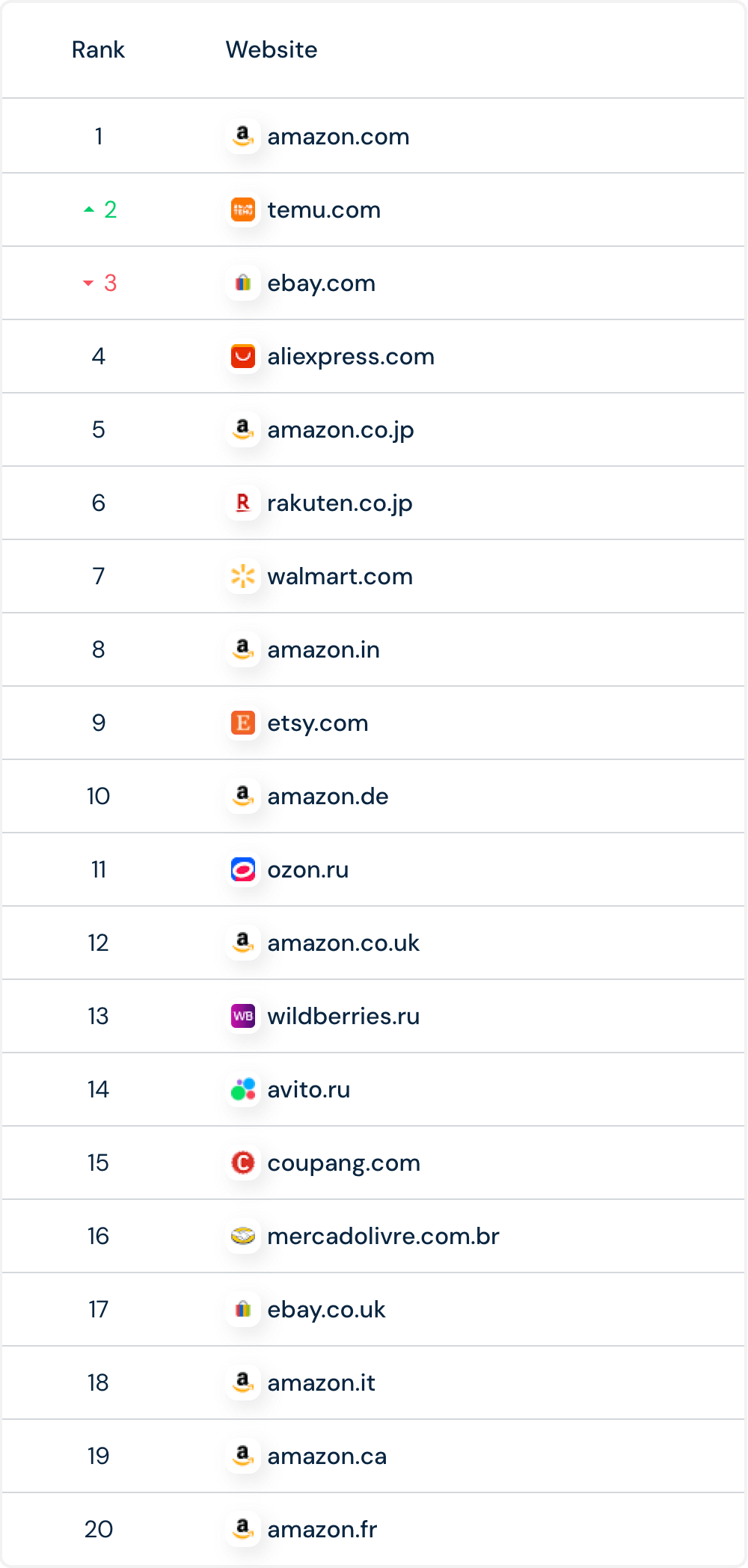
Task: Open the ebay.co.uk link
Action: tap(326, 1310)
